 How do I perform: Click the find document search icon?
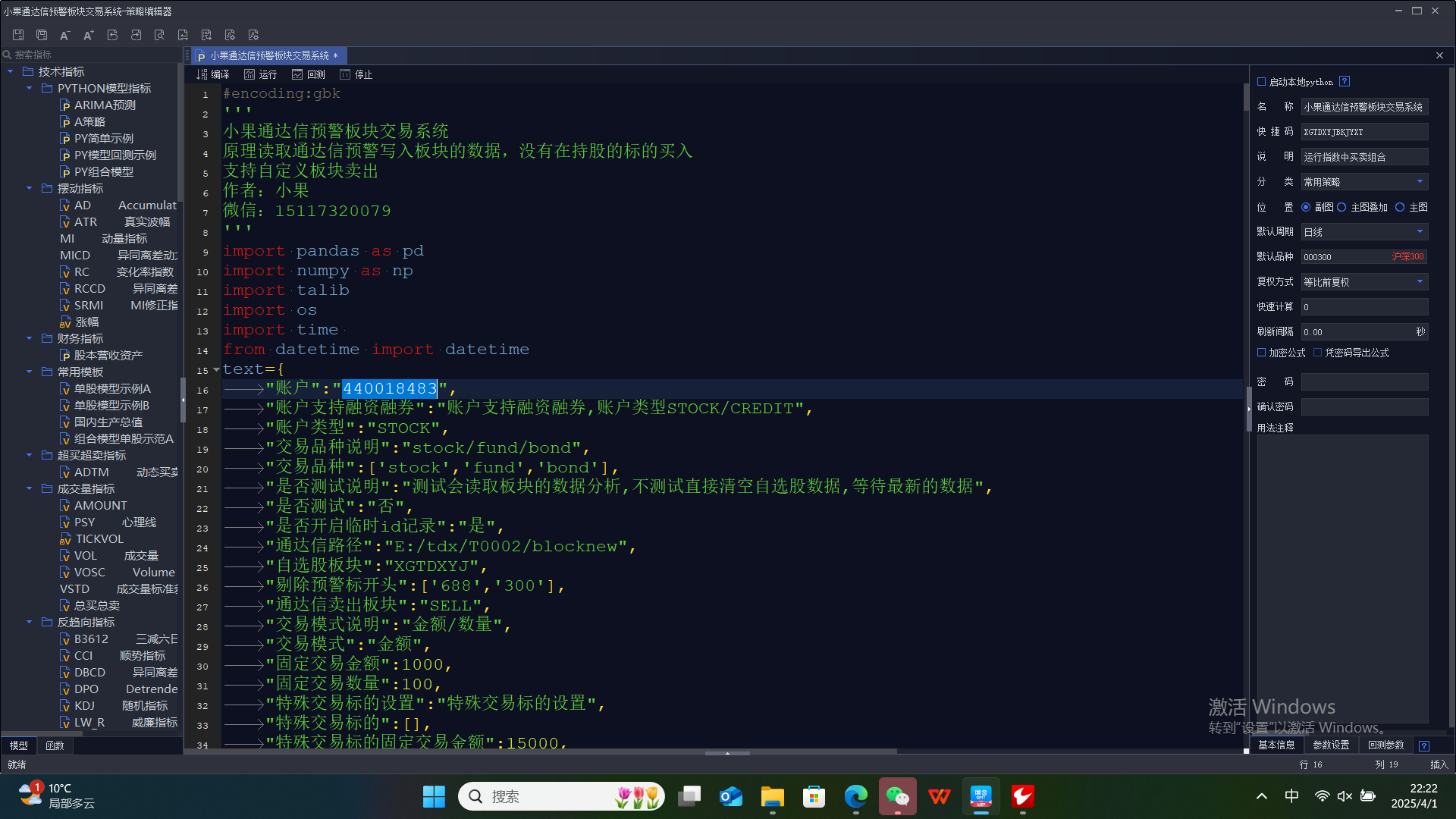(159, 35)
